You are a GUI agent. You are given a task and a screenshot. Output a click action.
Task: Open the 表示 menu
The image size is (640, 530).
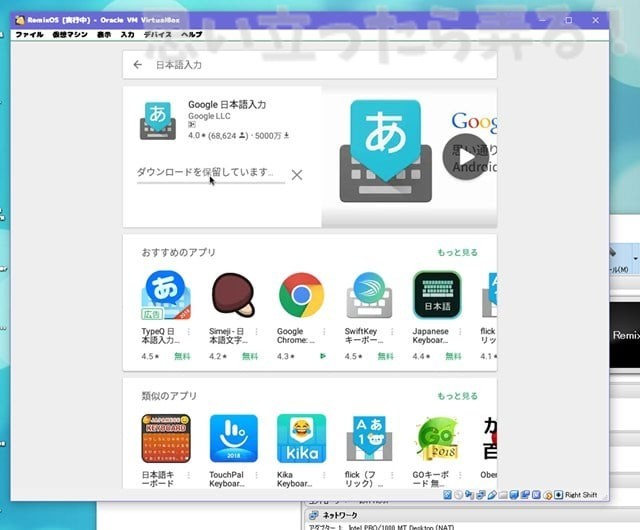[x=104, y=35]
